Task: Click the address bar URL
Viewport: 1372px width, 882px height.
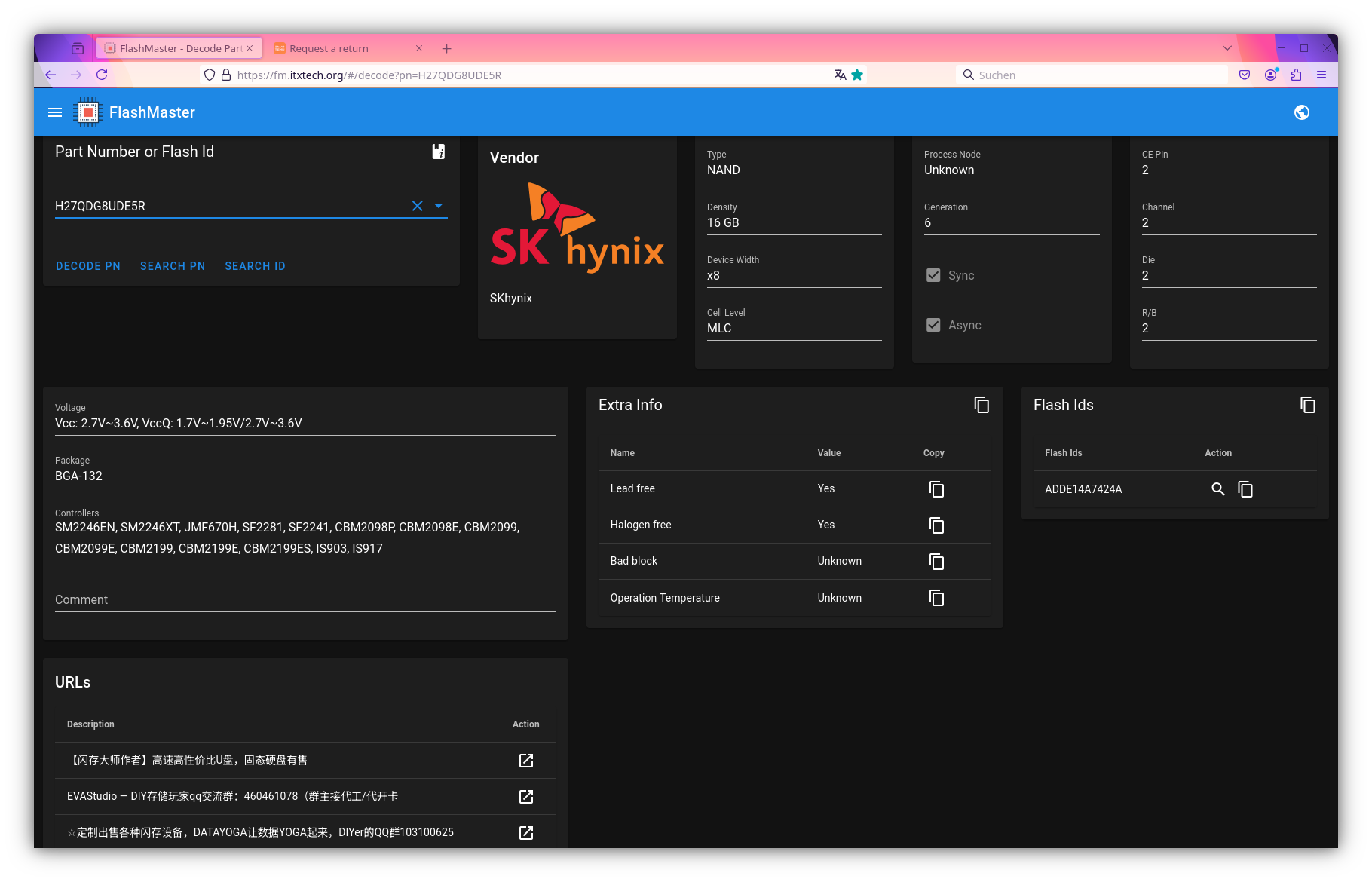Action: click(x=369, y=75)
